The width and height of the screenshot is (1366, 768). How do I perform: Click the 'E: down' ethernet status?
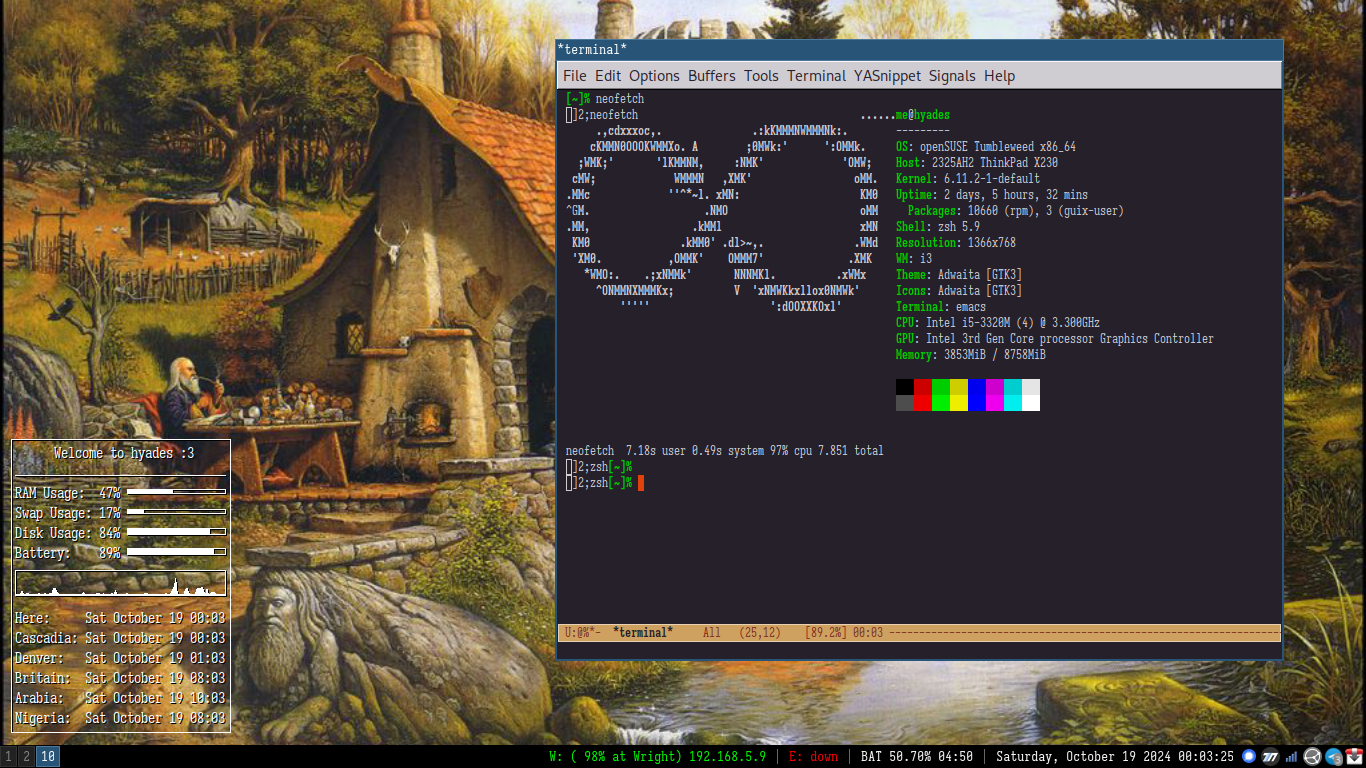[x=813, y=757]
